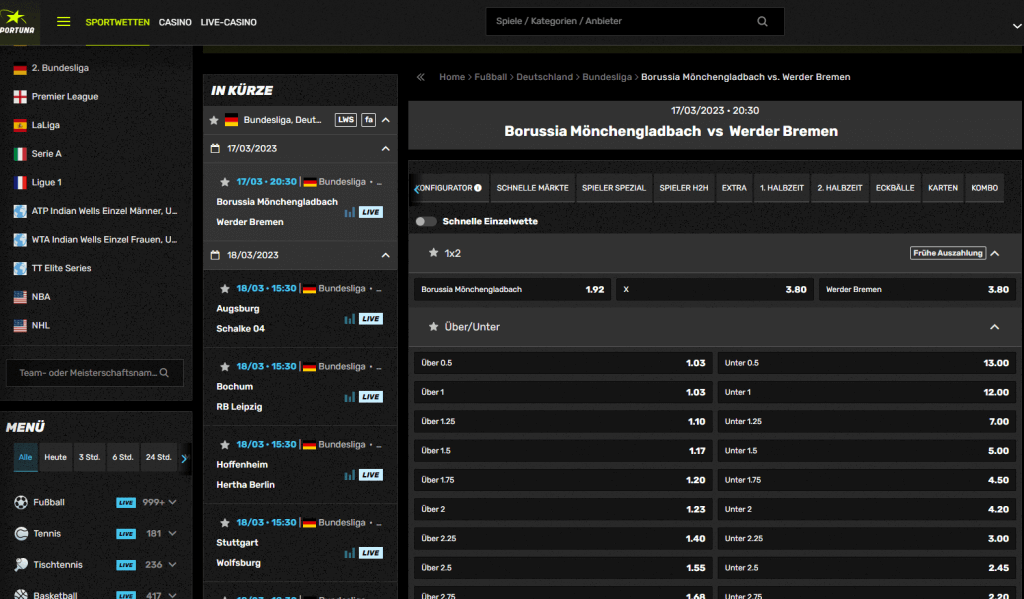Select the 24 Std. time filter
1024x599 pixels.
[159, 457]
